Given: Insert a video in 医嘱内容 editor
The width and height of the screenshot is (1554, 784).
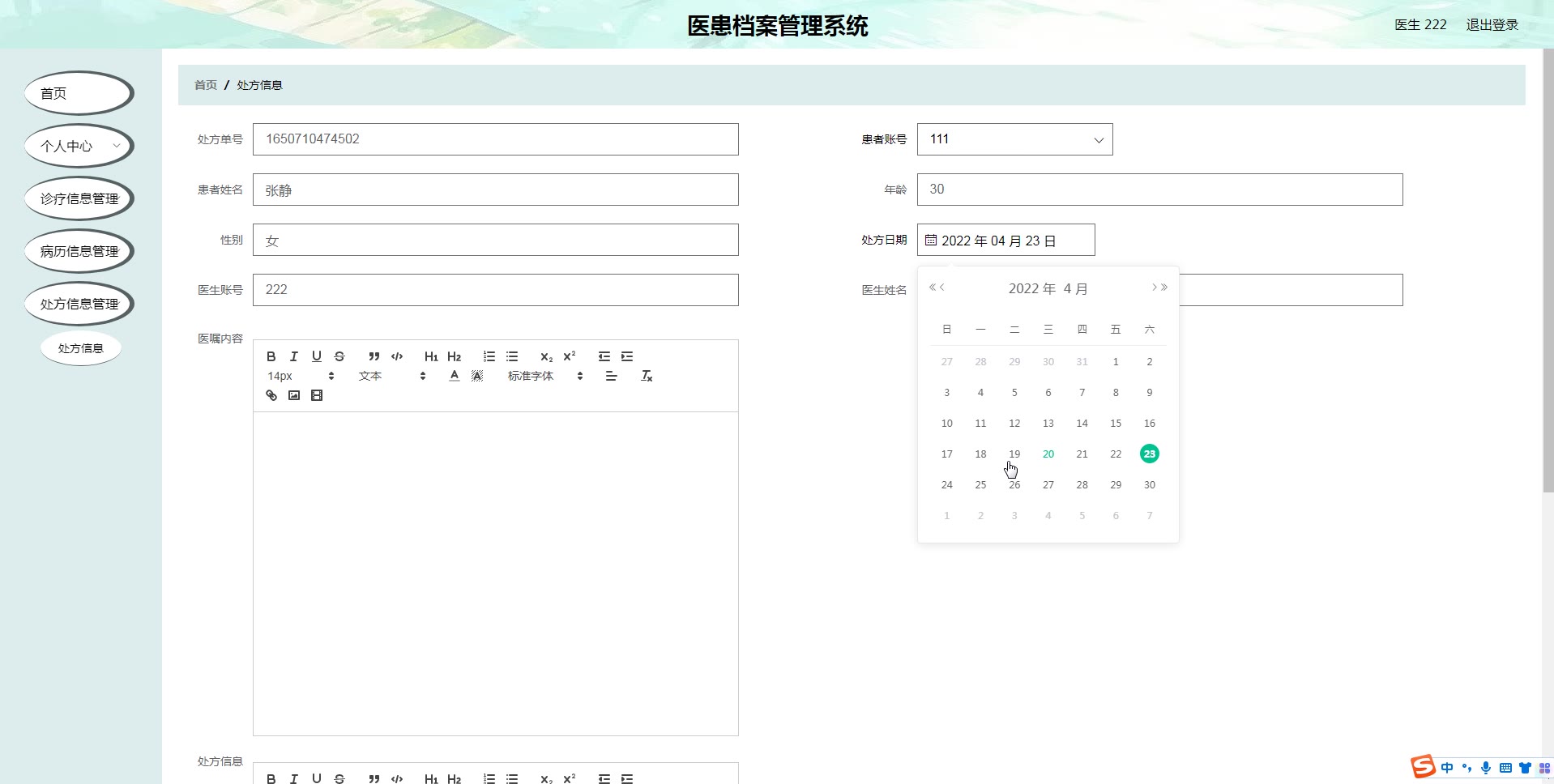Looking at the screenshot, I should (317, 395).
